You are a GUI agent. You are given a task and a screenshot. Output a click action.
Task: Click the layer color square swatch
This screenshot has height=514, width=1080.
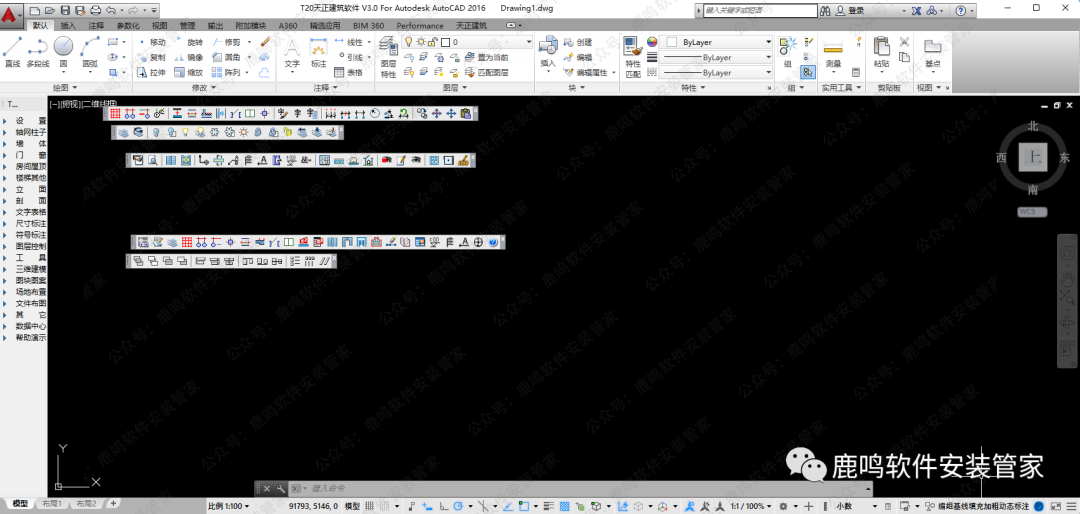[x=445, y=42]
